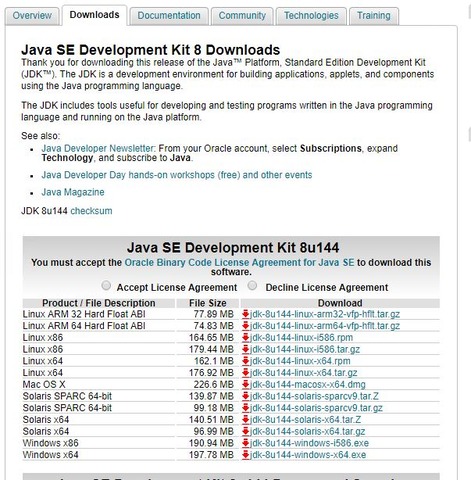The height and width of the screenshot is (480, 471).
Task: Click the Java SE Development Kit 8u144 title
Action: click(233, 248)
